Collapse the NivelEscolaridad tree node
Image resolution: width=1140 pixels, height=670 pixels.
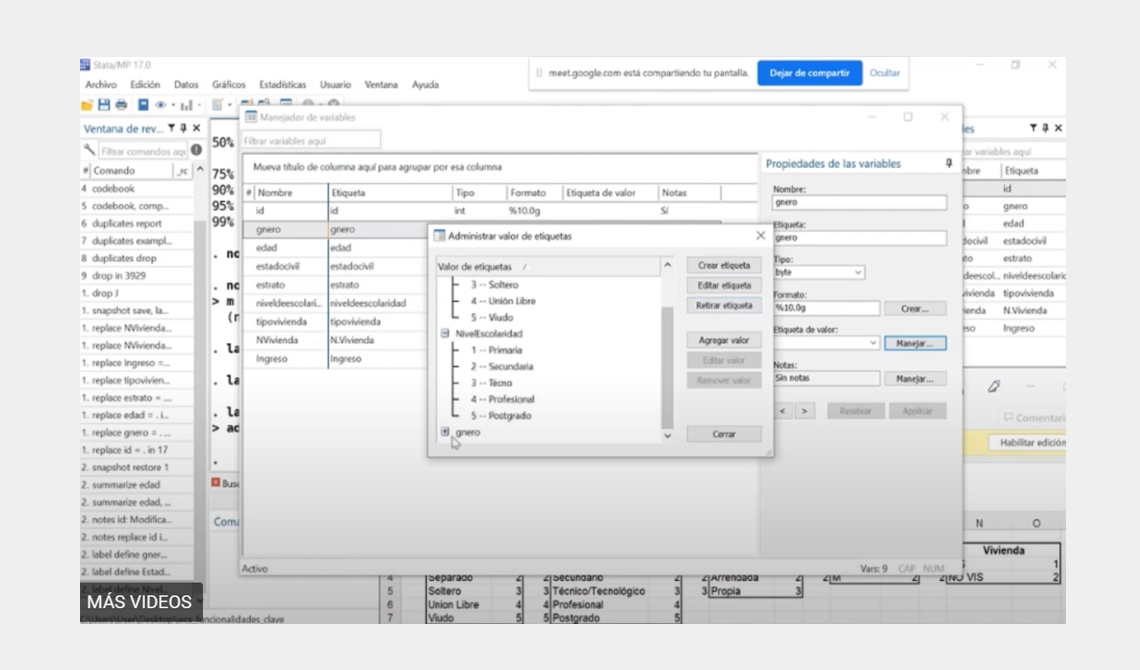click(x=445, y=334)
